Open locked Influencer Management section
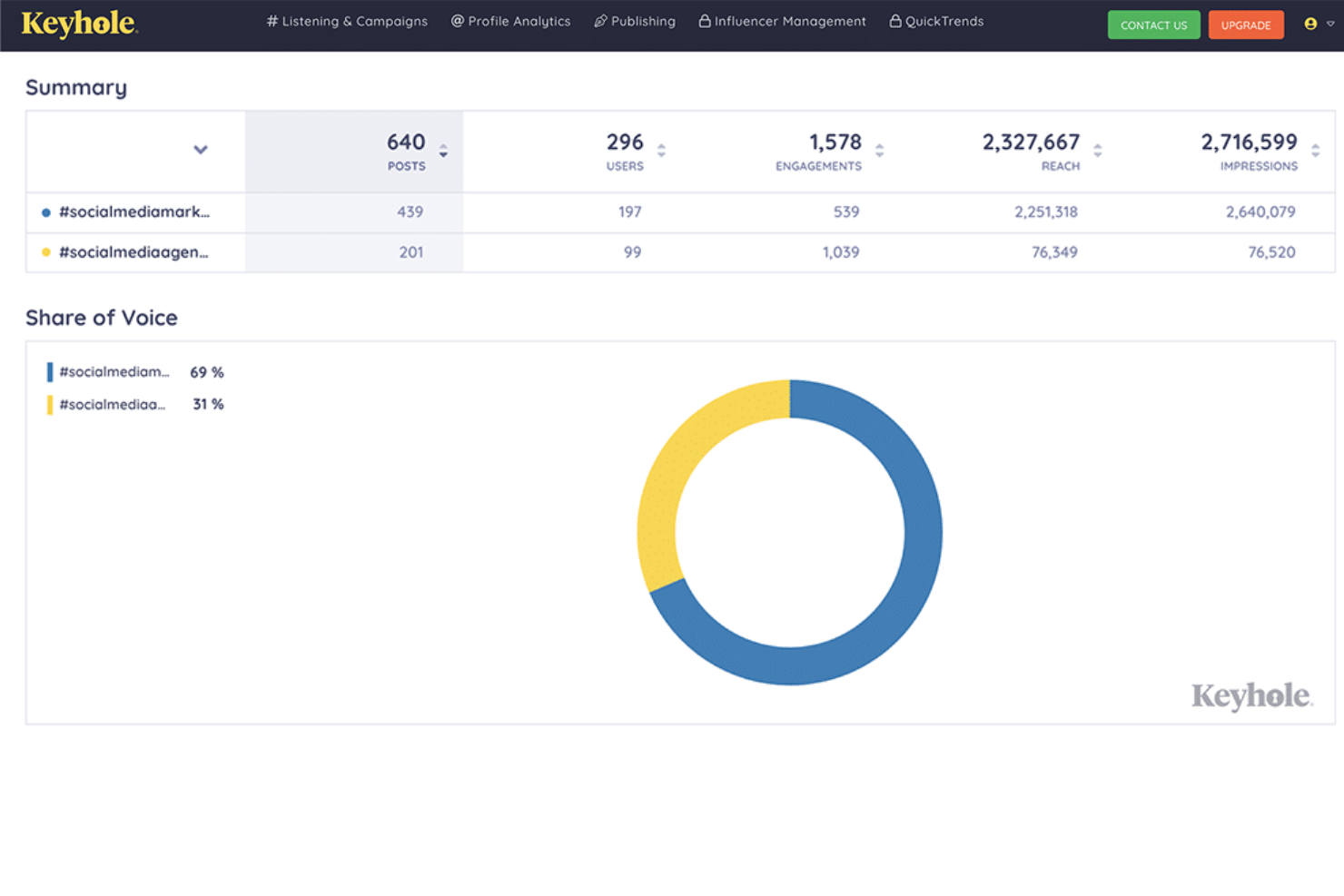This screenshot has width=1344, height=896. (x=782, y=22)
